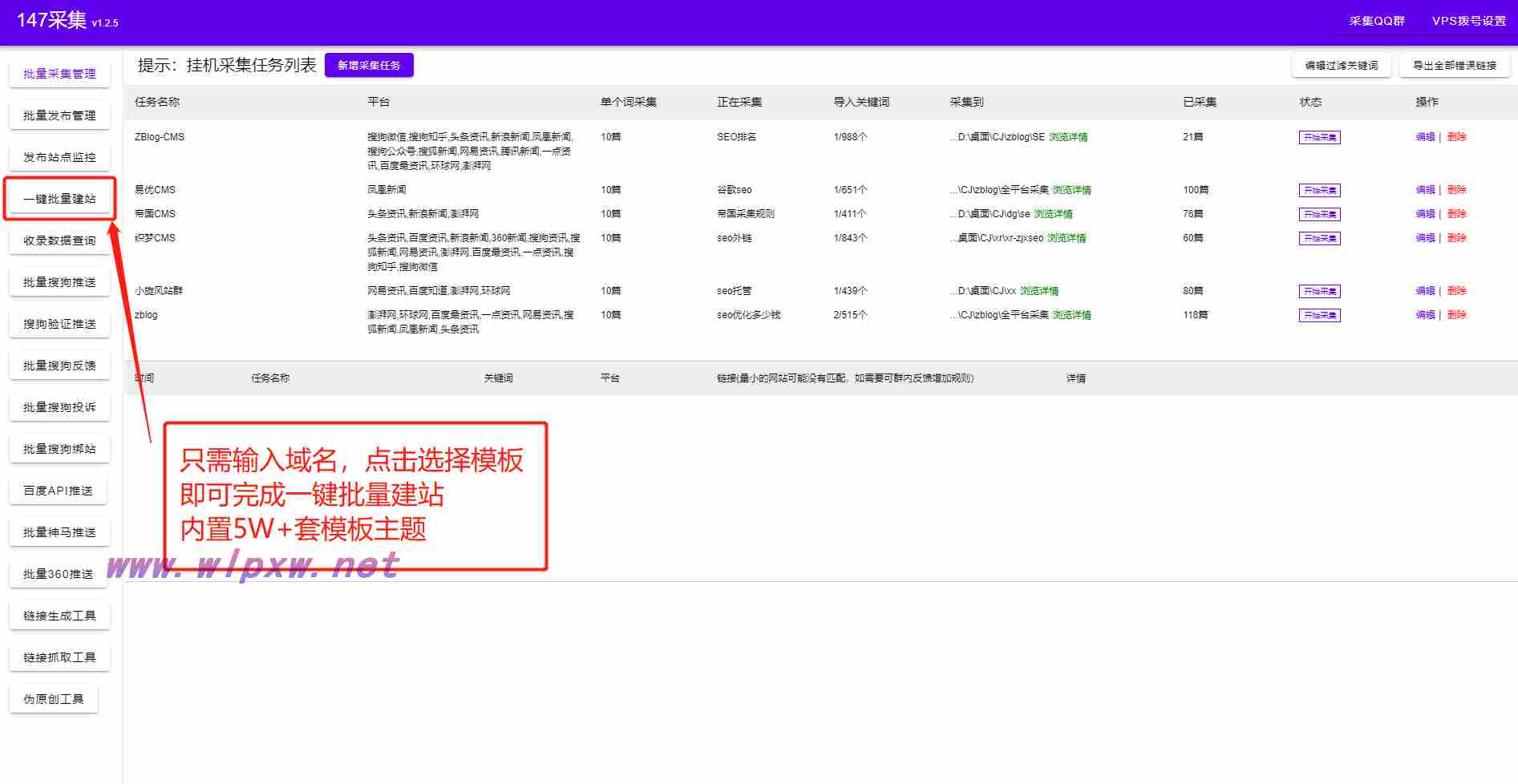Open 批量搜狗推送 in the sidebar
This screenshot has height=784, width=1518.
59,282
